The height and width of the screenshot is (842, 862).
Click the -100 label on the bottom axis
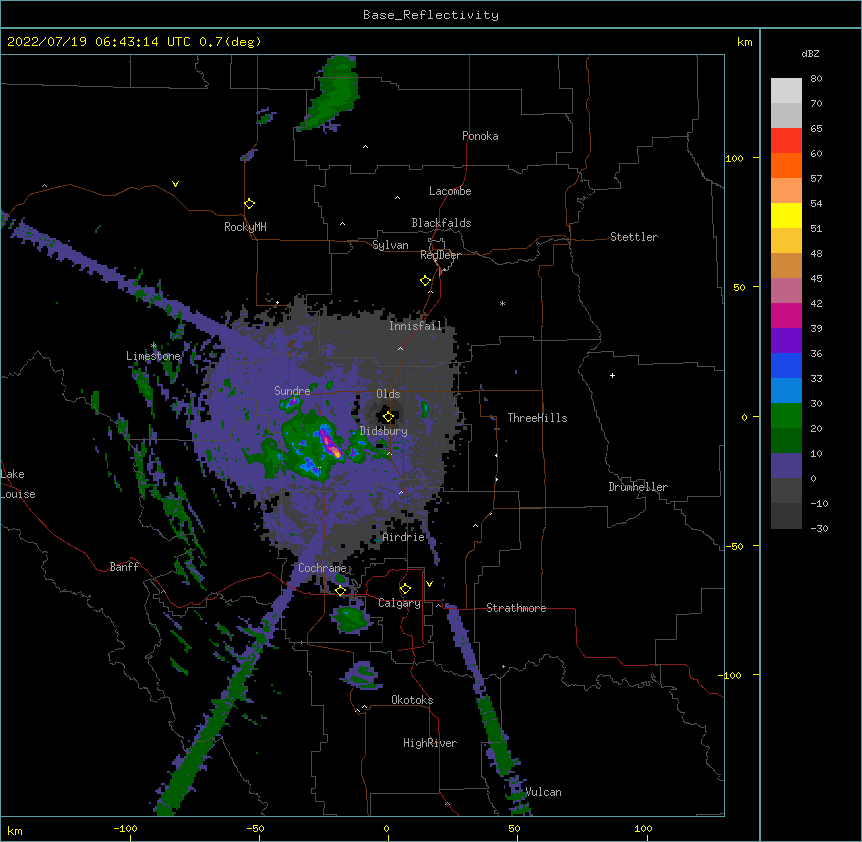point(125,828)
